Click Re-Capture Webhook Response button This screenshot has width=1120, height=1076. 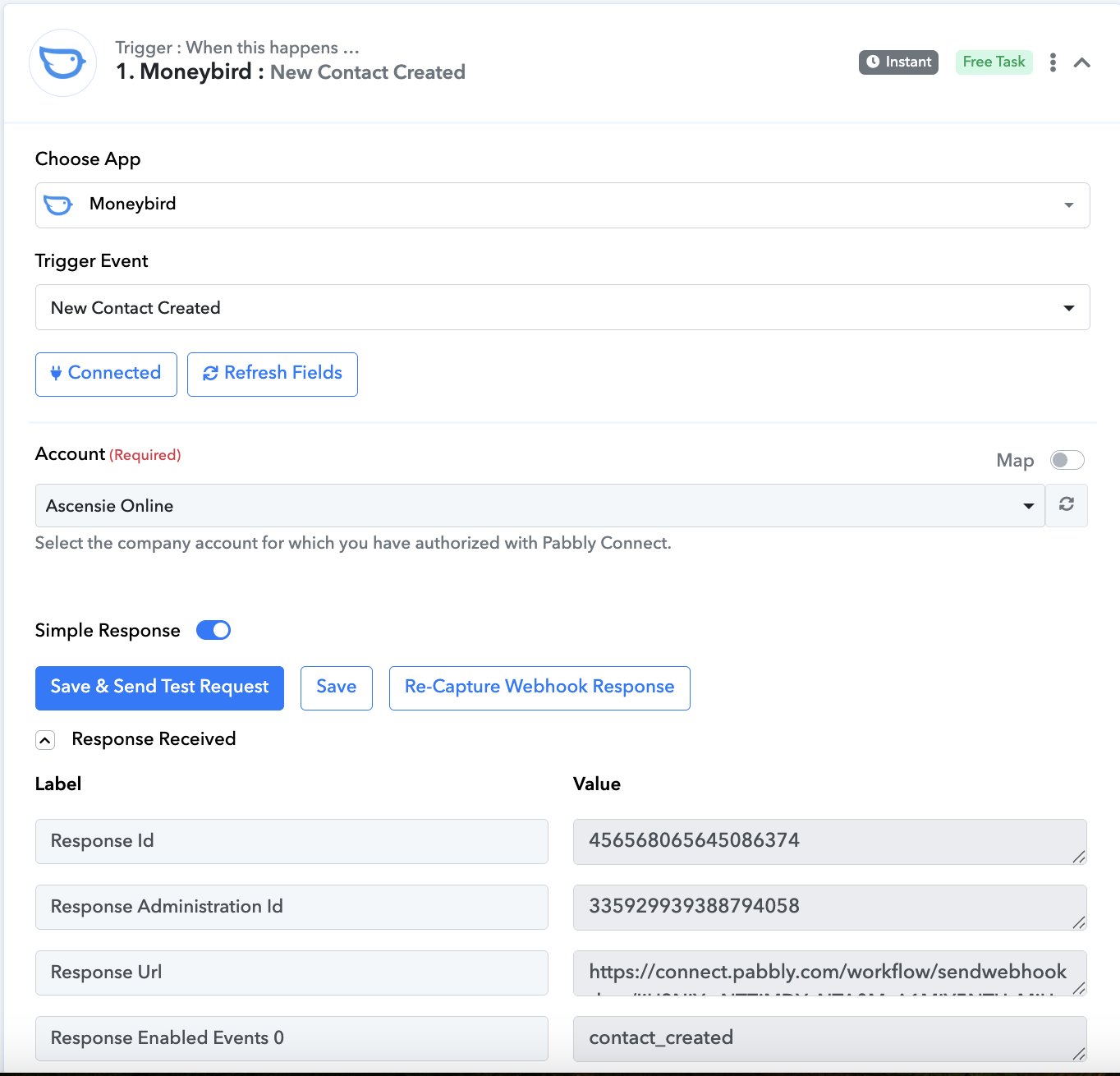coord(539,687)
